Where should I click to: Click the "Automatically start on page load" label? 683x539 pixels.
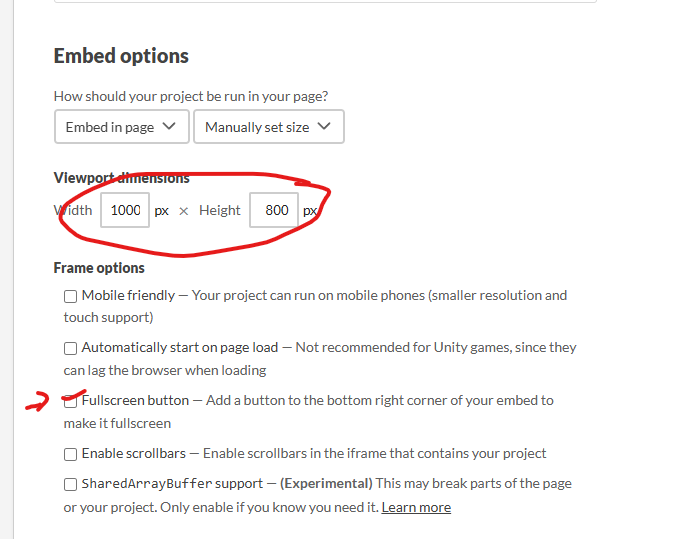click(x=180, y=347)
